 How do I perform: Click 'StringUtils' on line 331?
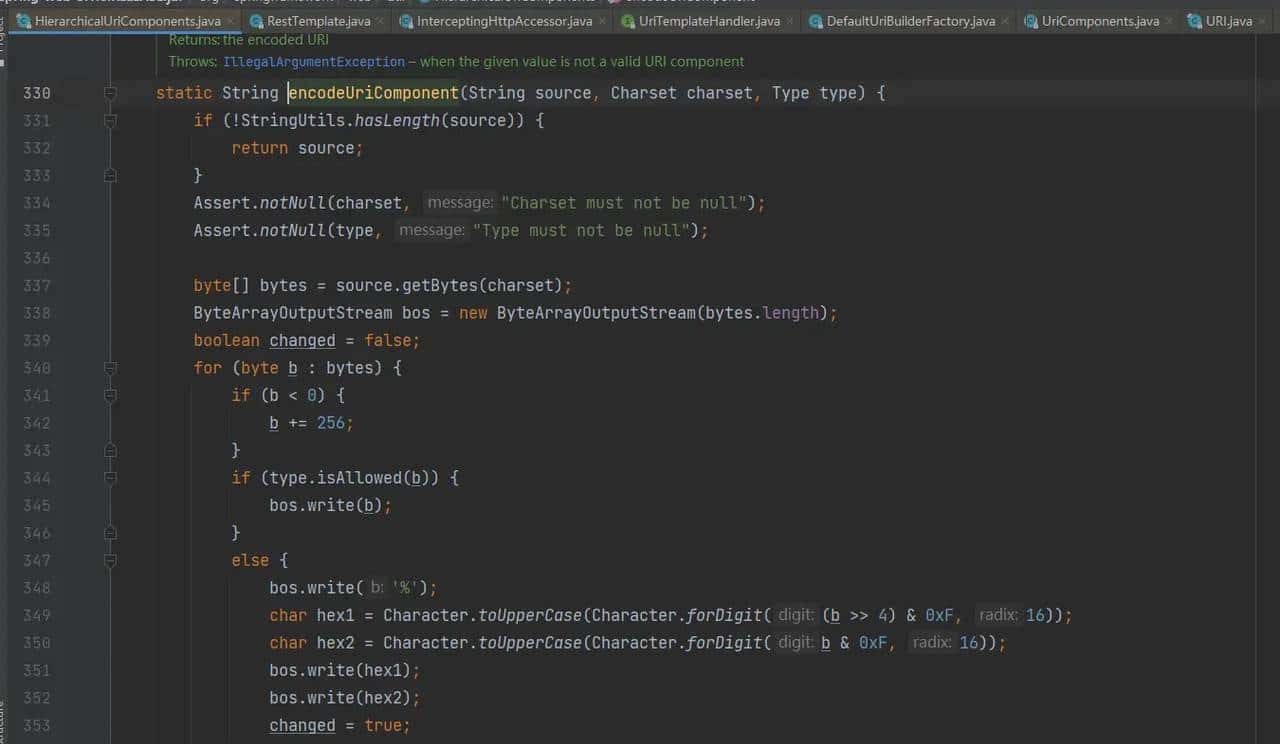[x=293, y=120]
